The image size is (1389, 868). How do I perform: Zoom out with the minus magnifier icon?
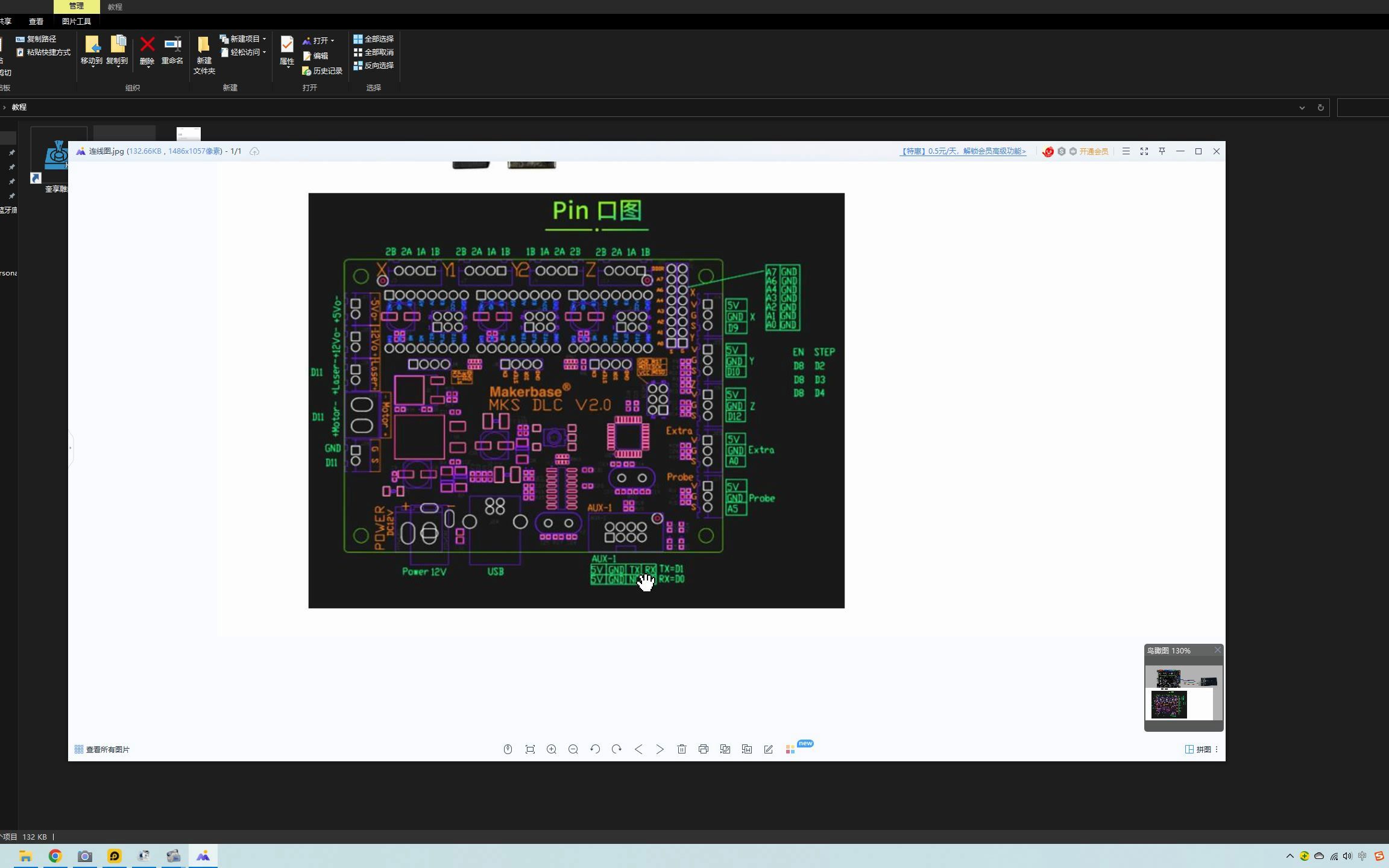tap(573, 749)
